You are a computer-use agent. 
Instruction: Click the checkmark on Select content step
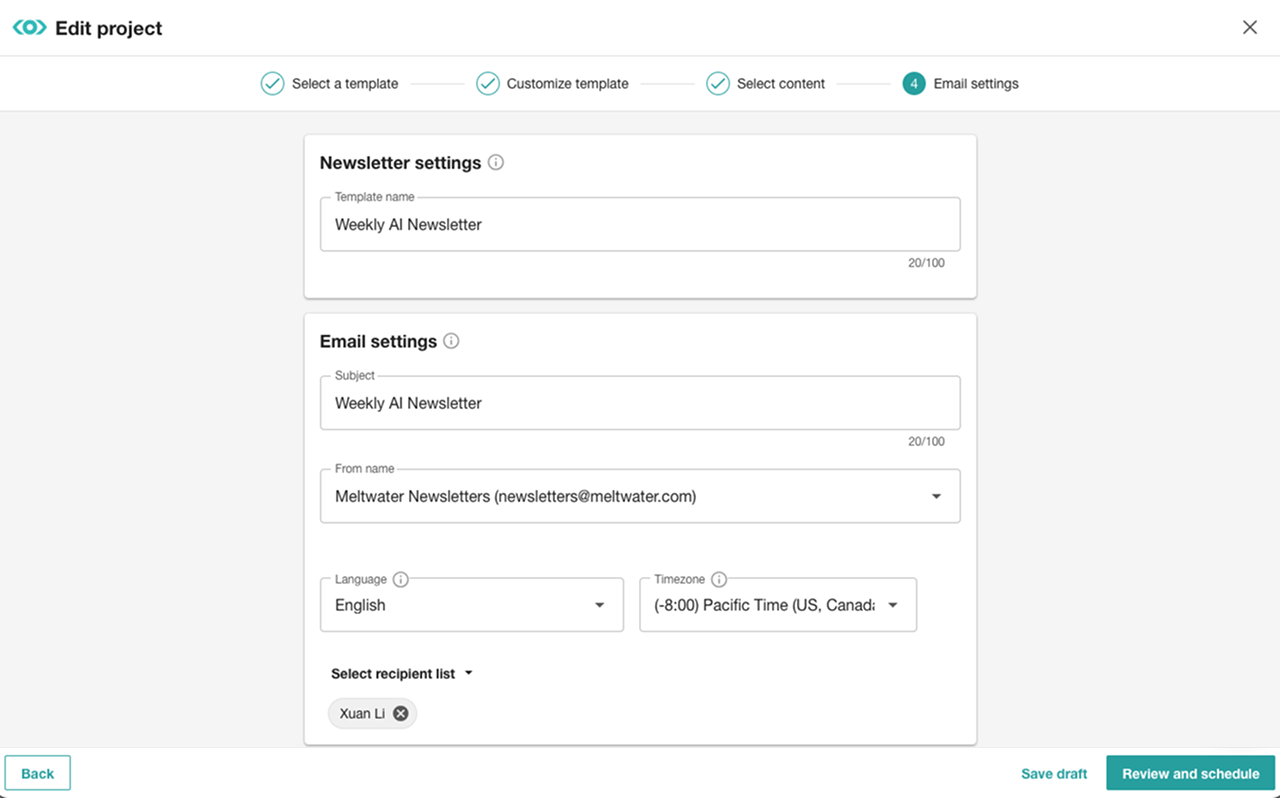[717, 83]
